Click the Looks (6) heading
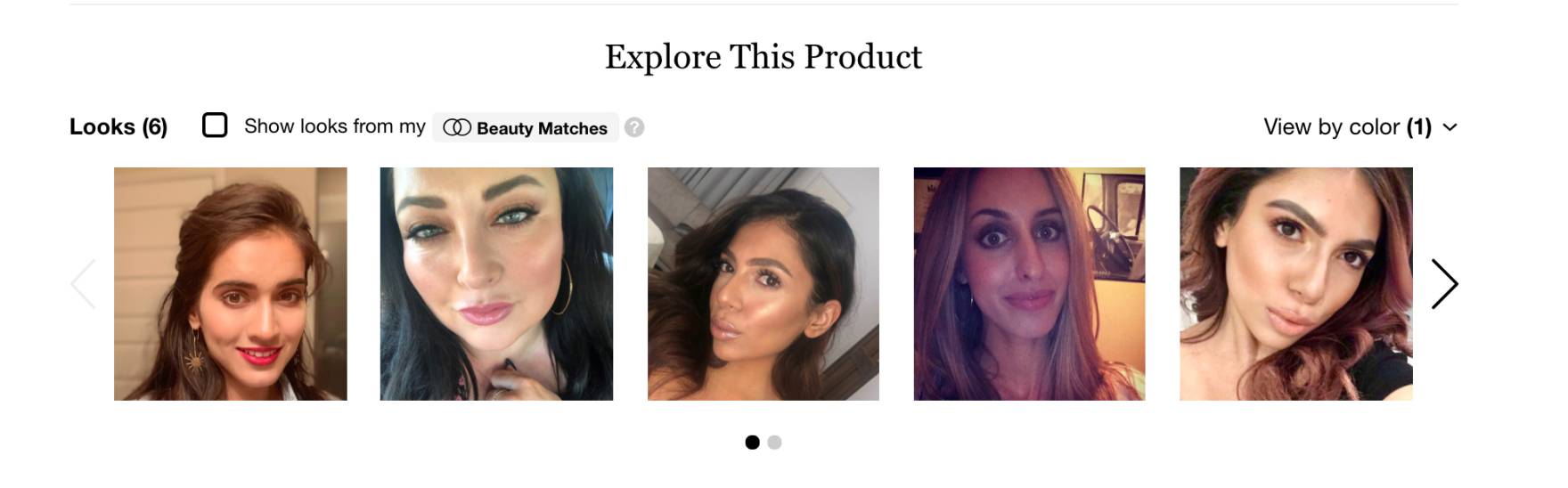Viewport: 1568px width, 488px height. [118, 126]
